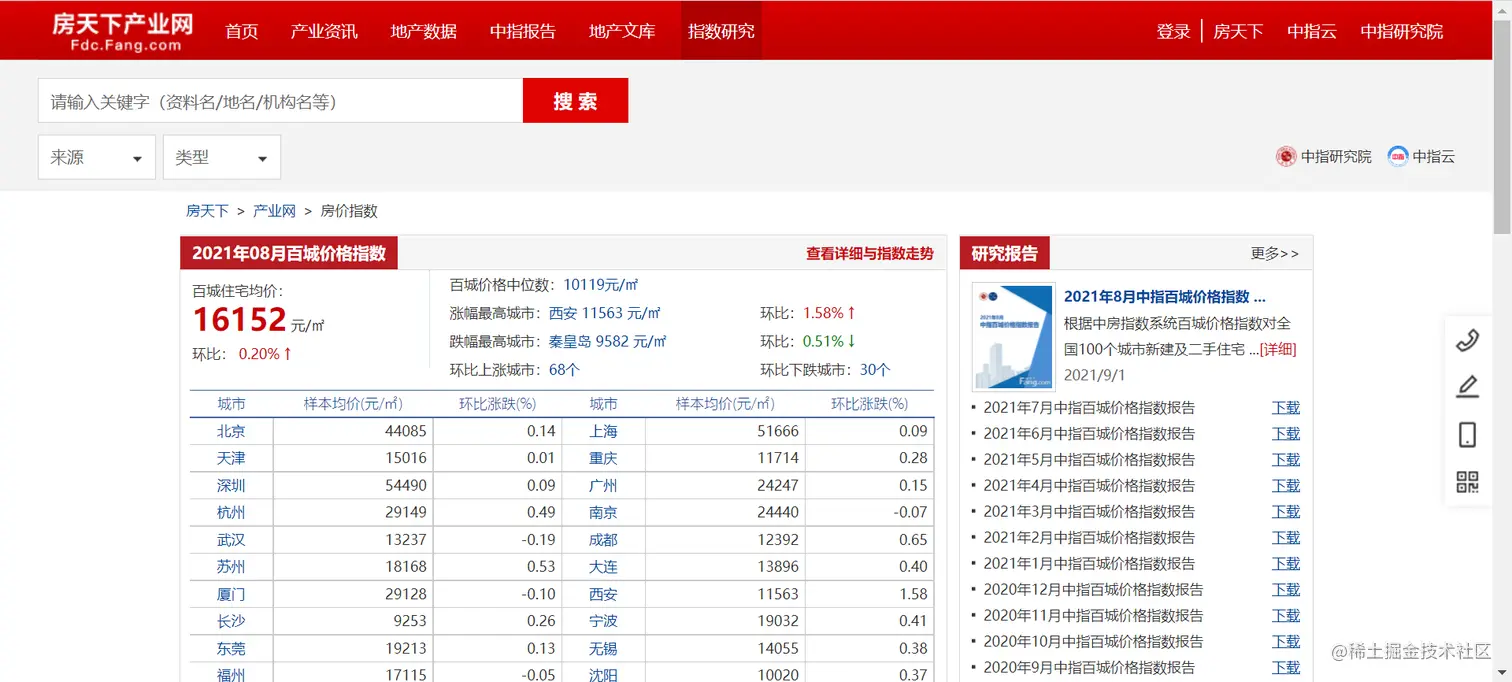Click the August report cover thumbnail
The height and width of the screenshot is (682, 1512).
(x=1013, y=337)
